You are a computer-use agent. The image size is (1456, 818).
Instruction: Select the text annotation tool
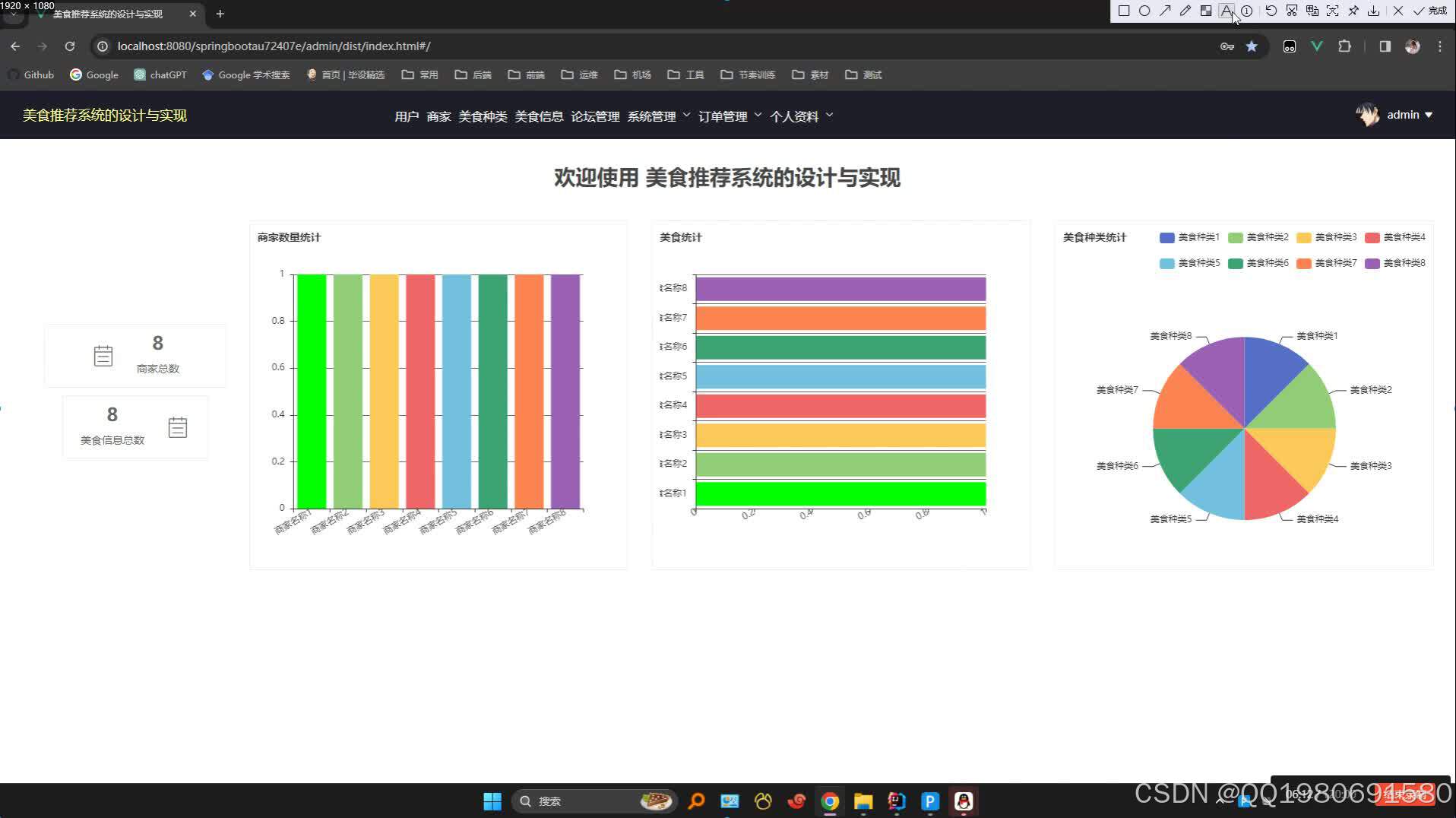[1226, 10]
